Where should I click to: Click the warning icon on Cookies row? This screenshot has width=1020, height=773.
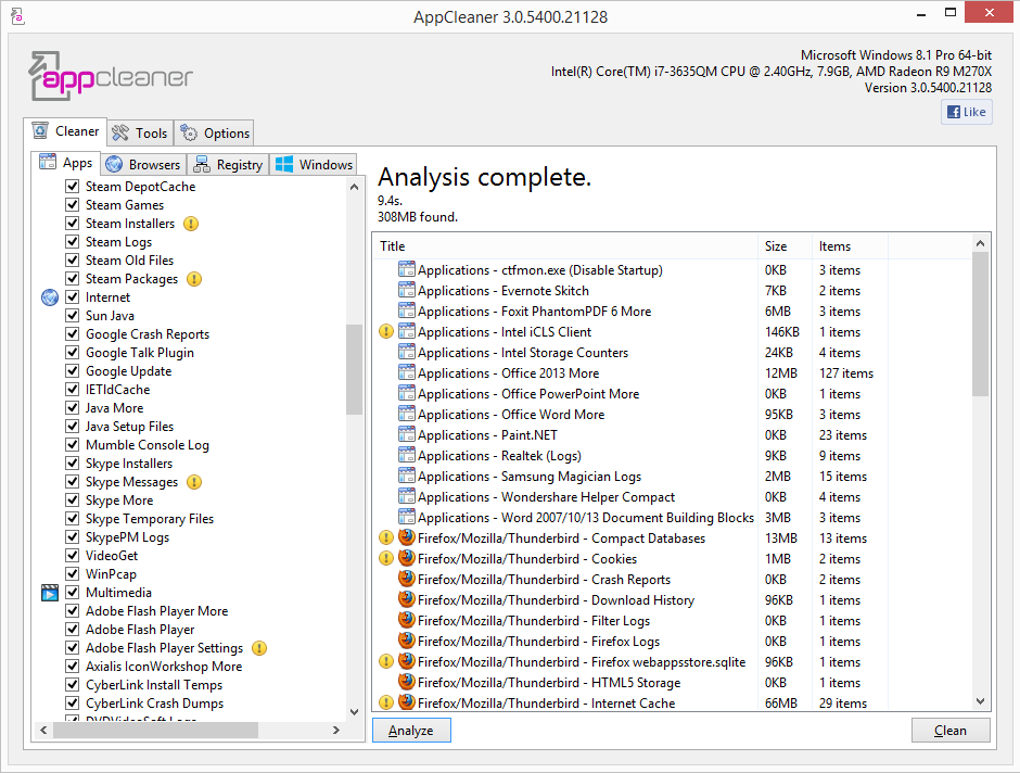[x=386, y=559]
